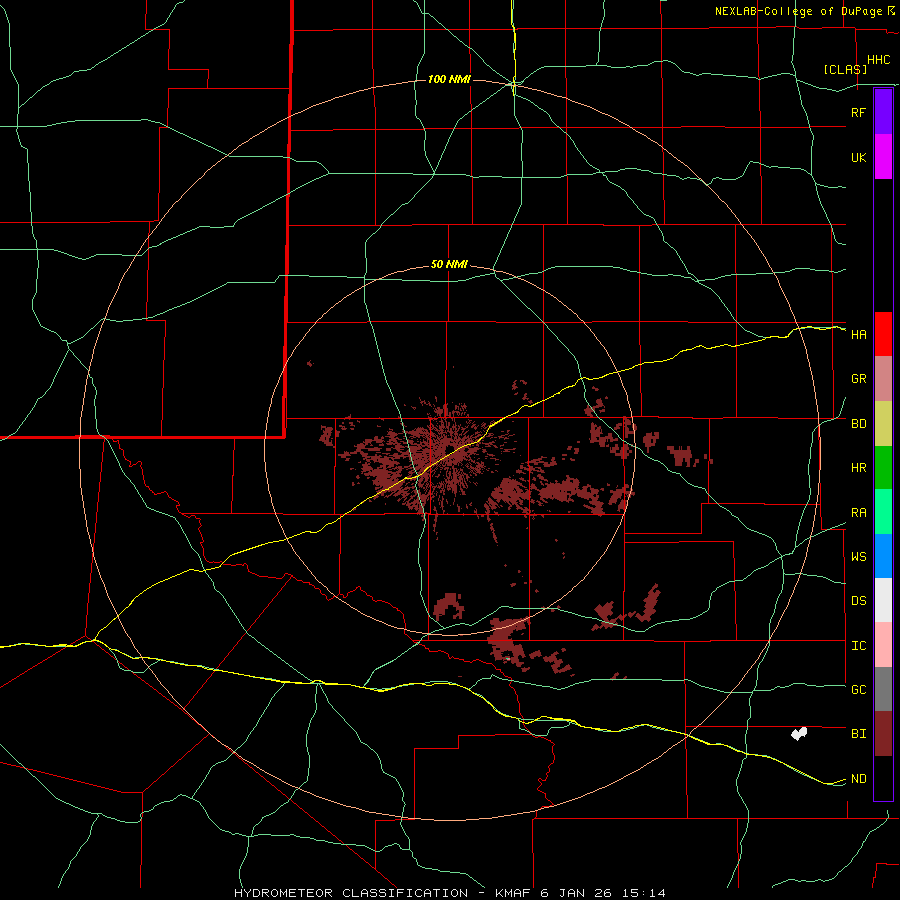Click the radar site center of the starburst echo
This screenshot has width=900, height=900.
point(449,449)
